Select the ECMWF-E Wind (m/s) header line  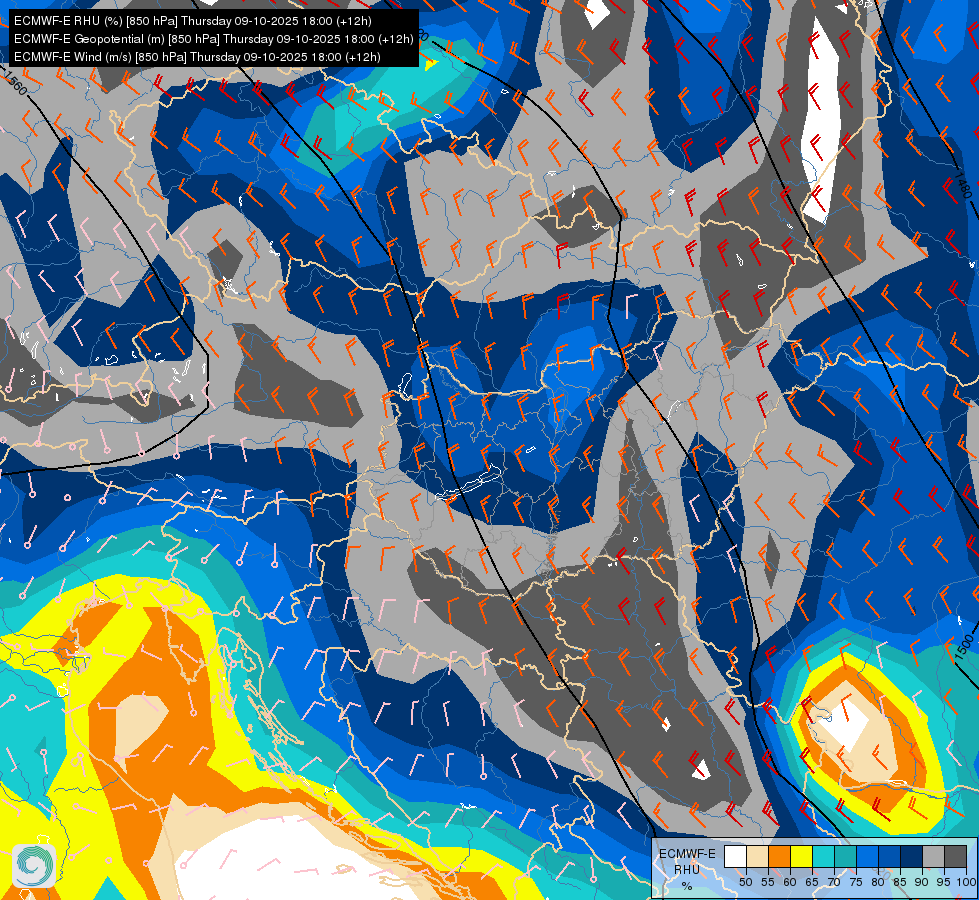click(x=197, y=57)
